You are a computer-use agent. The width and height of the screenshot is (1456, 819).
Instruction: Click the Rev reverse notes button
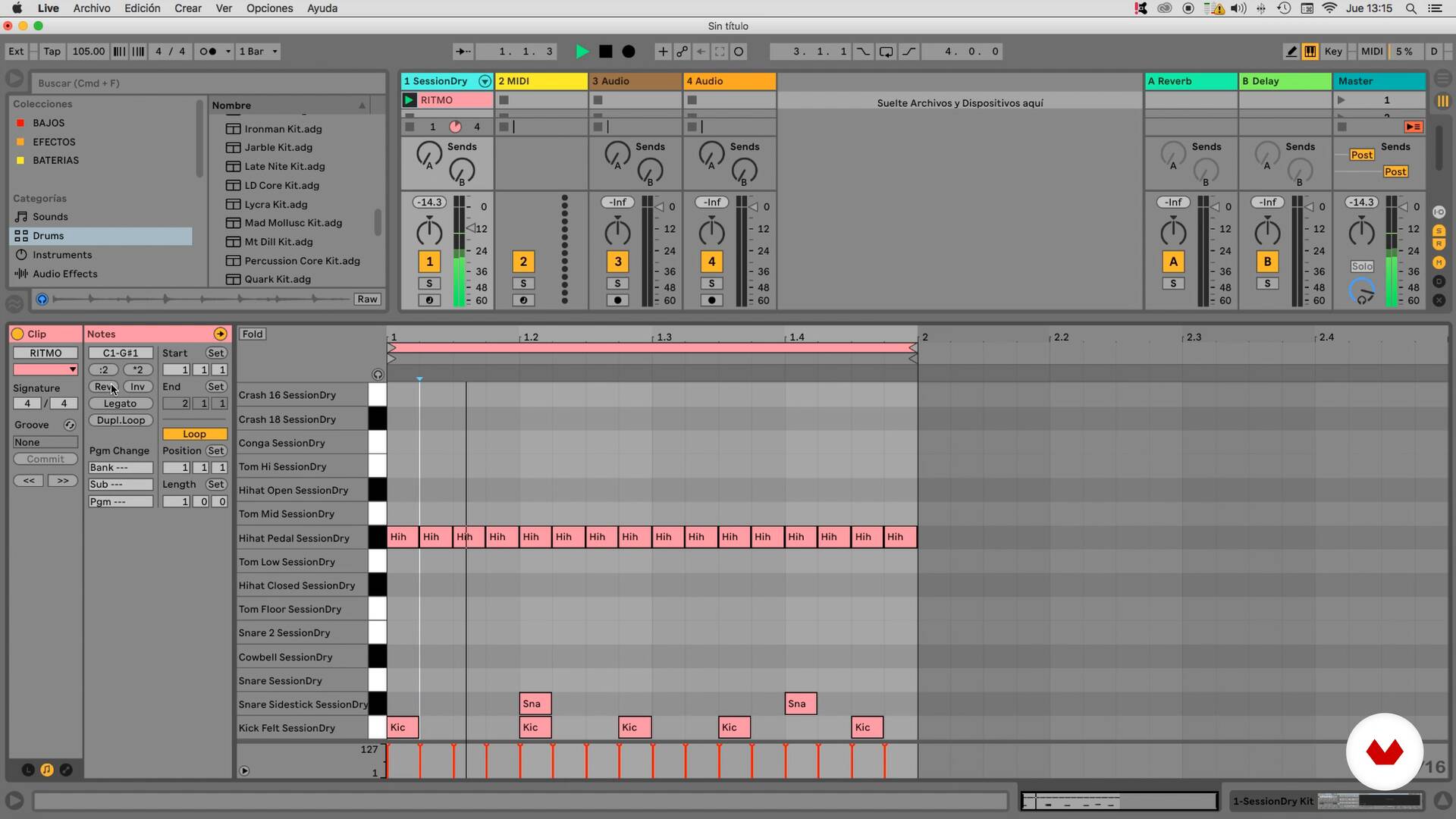tap(104, 387)
